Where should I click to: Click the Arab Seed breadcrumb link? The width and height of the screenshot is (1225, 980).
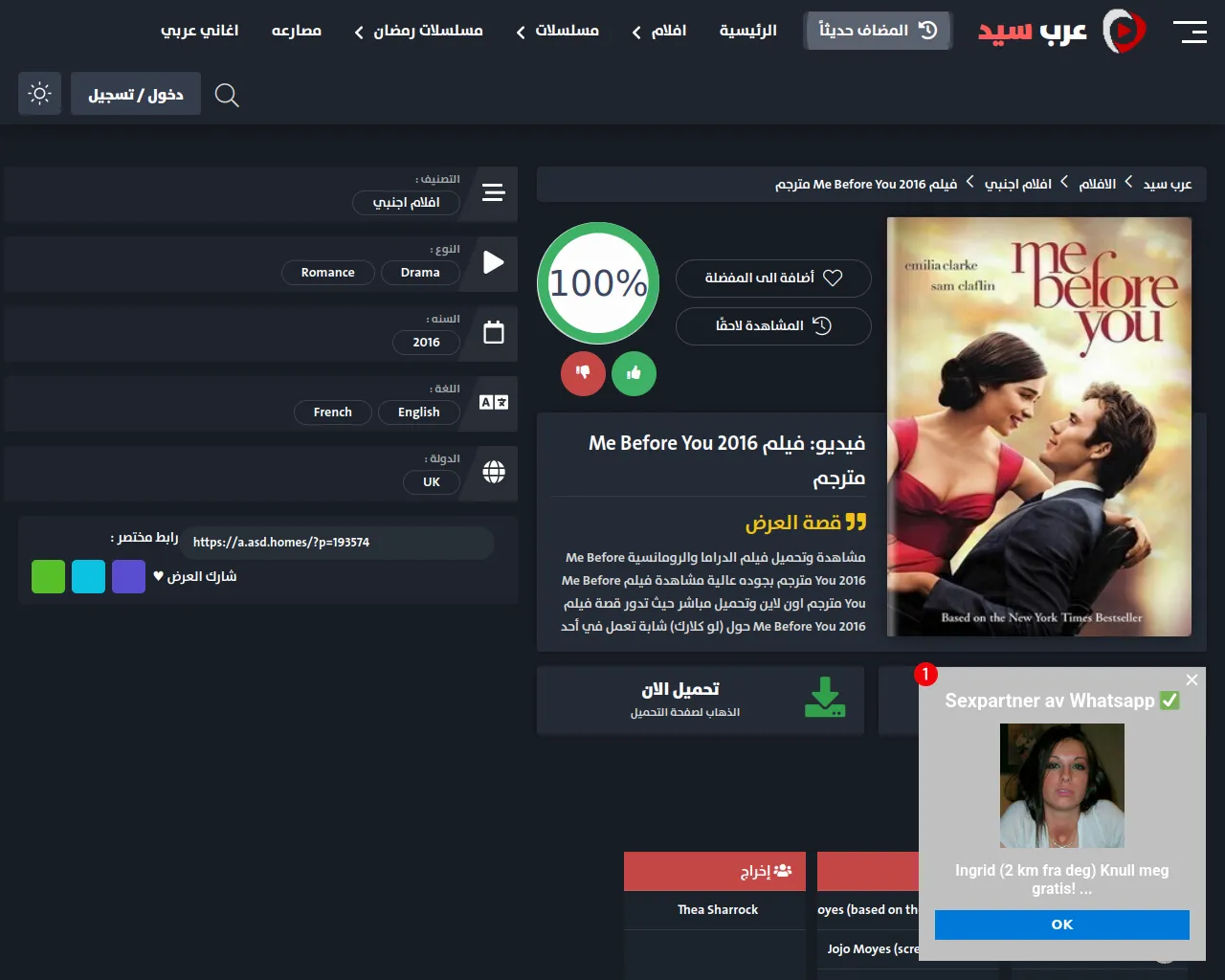(1168, 184)
